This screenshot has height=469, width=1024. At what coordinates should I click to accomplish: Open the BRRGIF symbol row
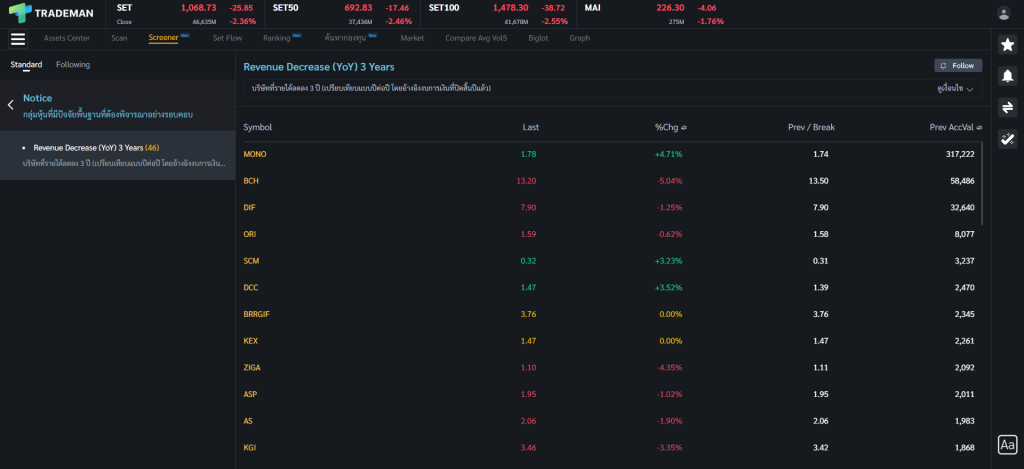pyautogui.click(x=258, y=314)
